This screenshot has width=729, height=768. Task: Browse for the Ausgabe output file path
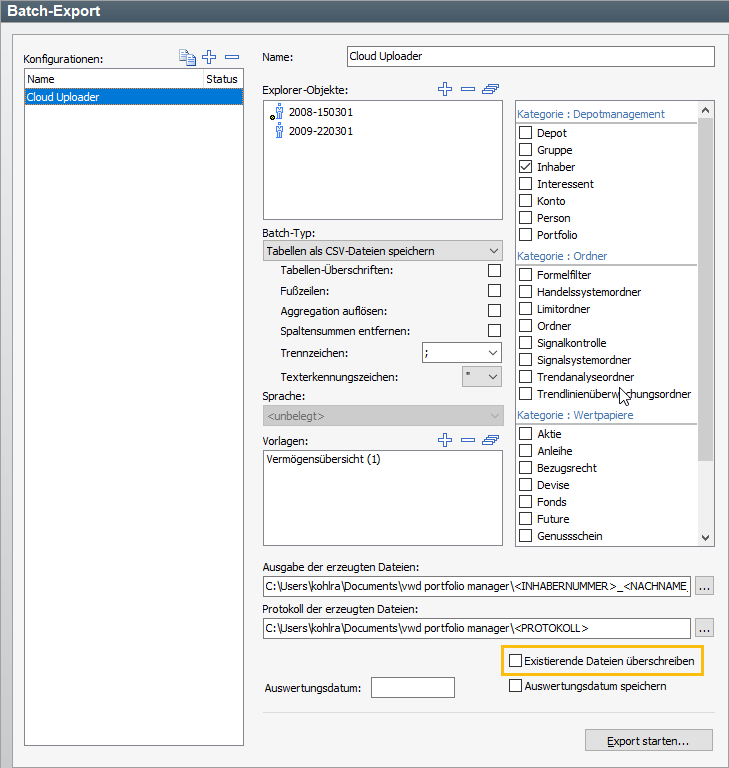tap(705, 586)
